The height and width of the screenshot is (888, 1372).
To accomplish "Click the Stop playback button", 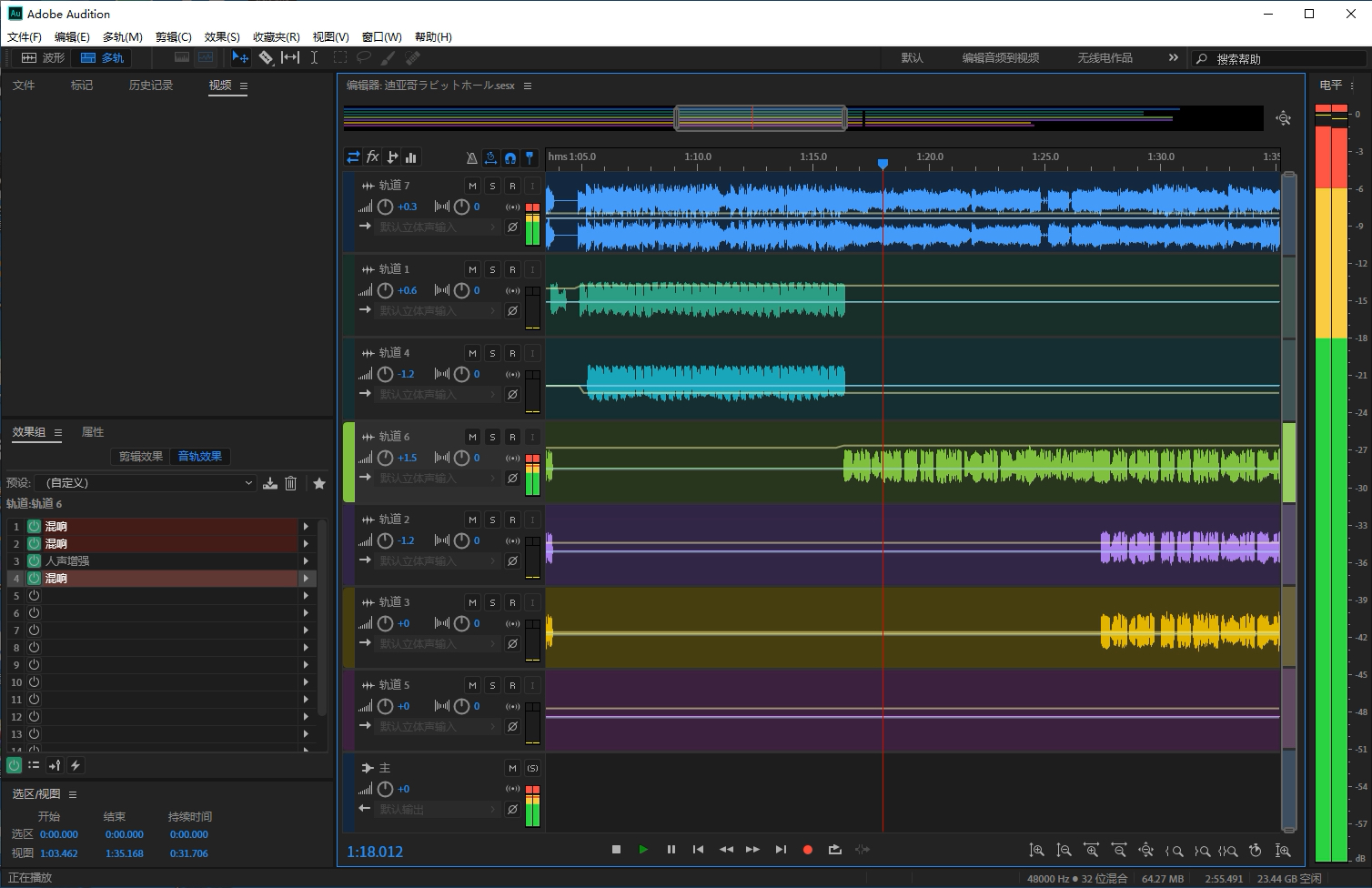I will [x=616, y=850].
